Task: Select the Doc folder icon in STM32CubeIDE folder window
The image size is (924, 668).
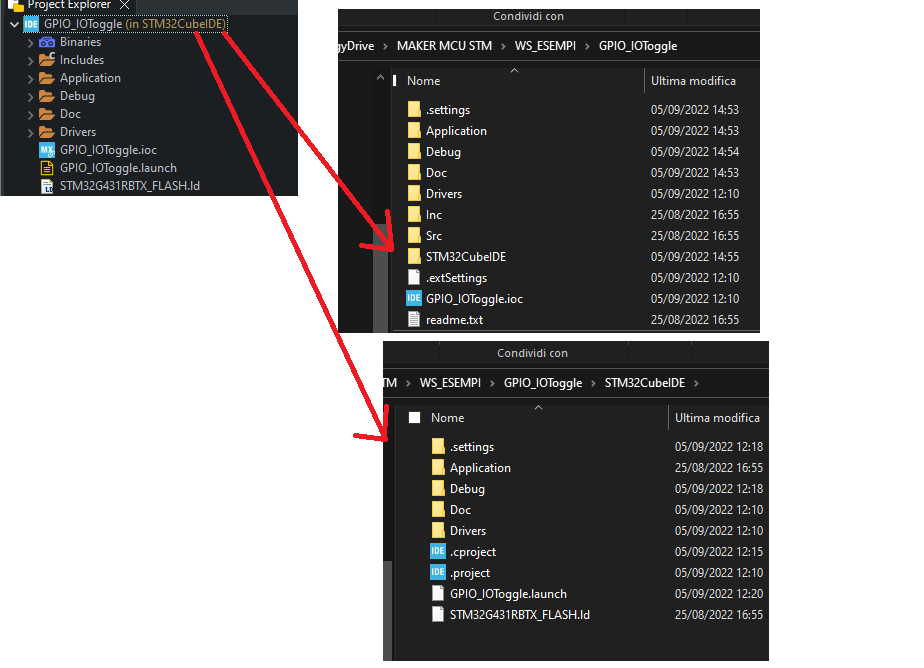Action: [x=438, y=510]
